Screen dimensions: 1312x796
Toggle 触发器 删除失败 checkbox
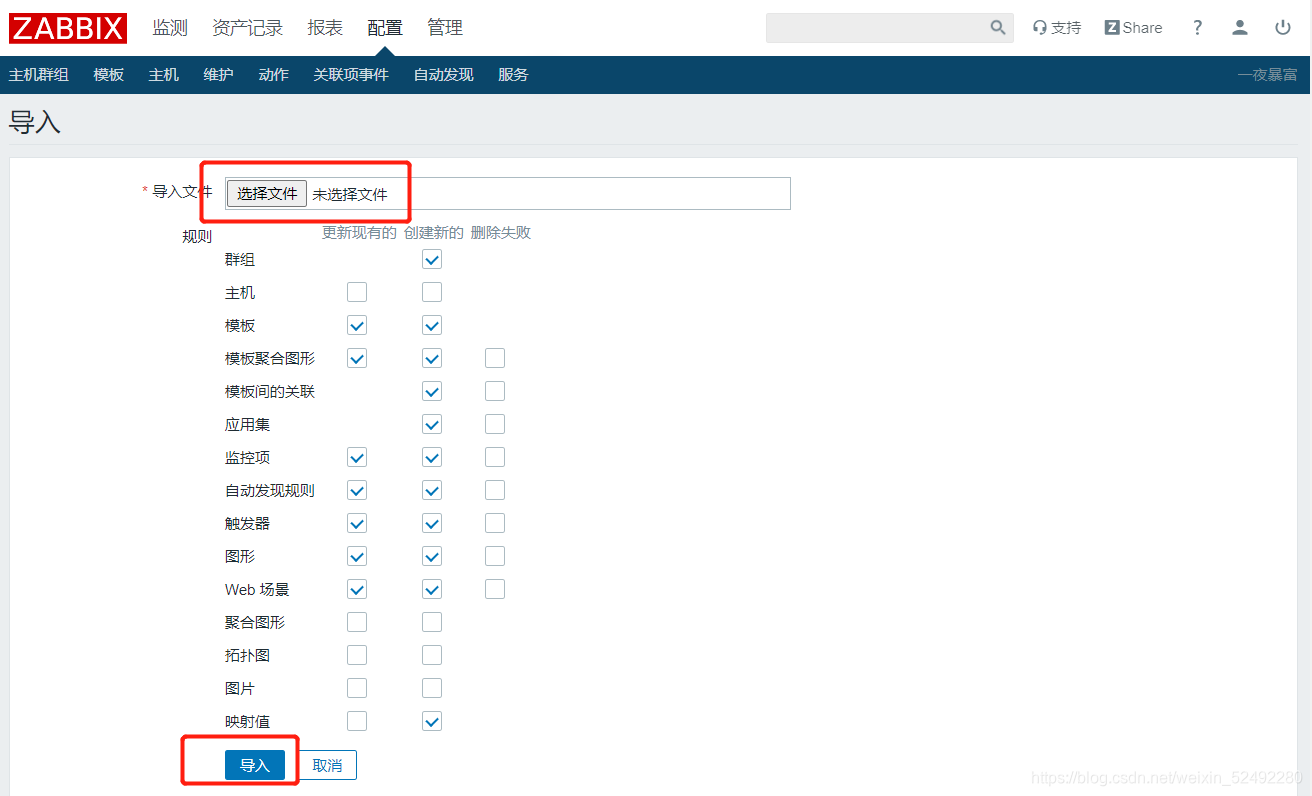point(495,523)
